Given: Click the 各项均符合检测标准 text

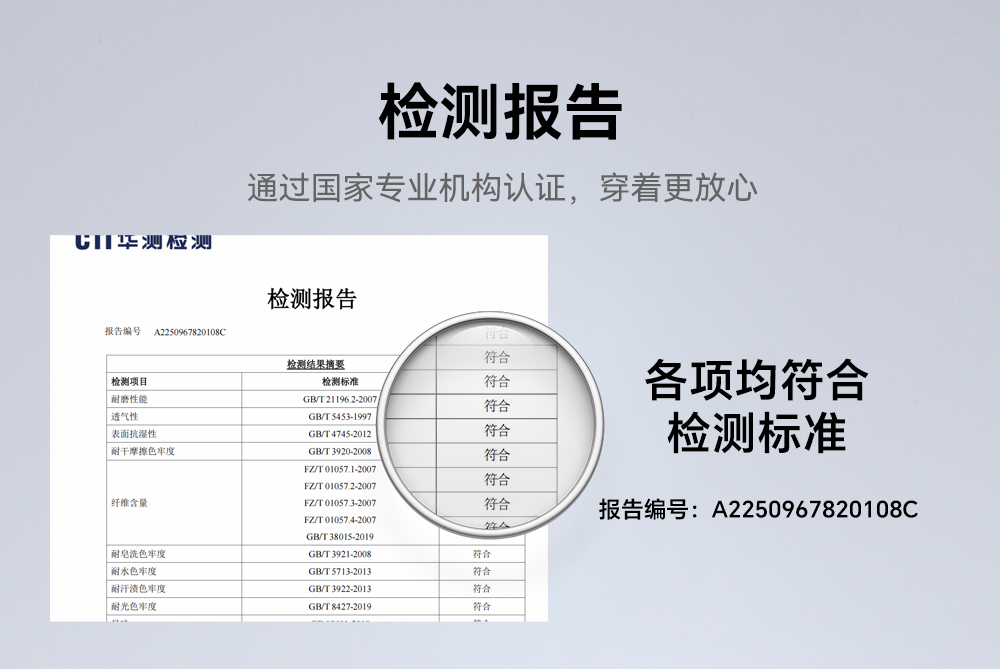Looking at the screenshot, I should (757, 407).
